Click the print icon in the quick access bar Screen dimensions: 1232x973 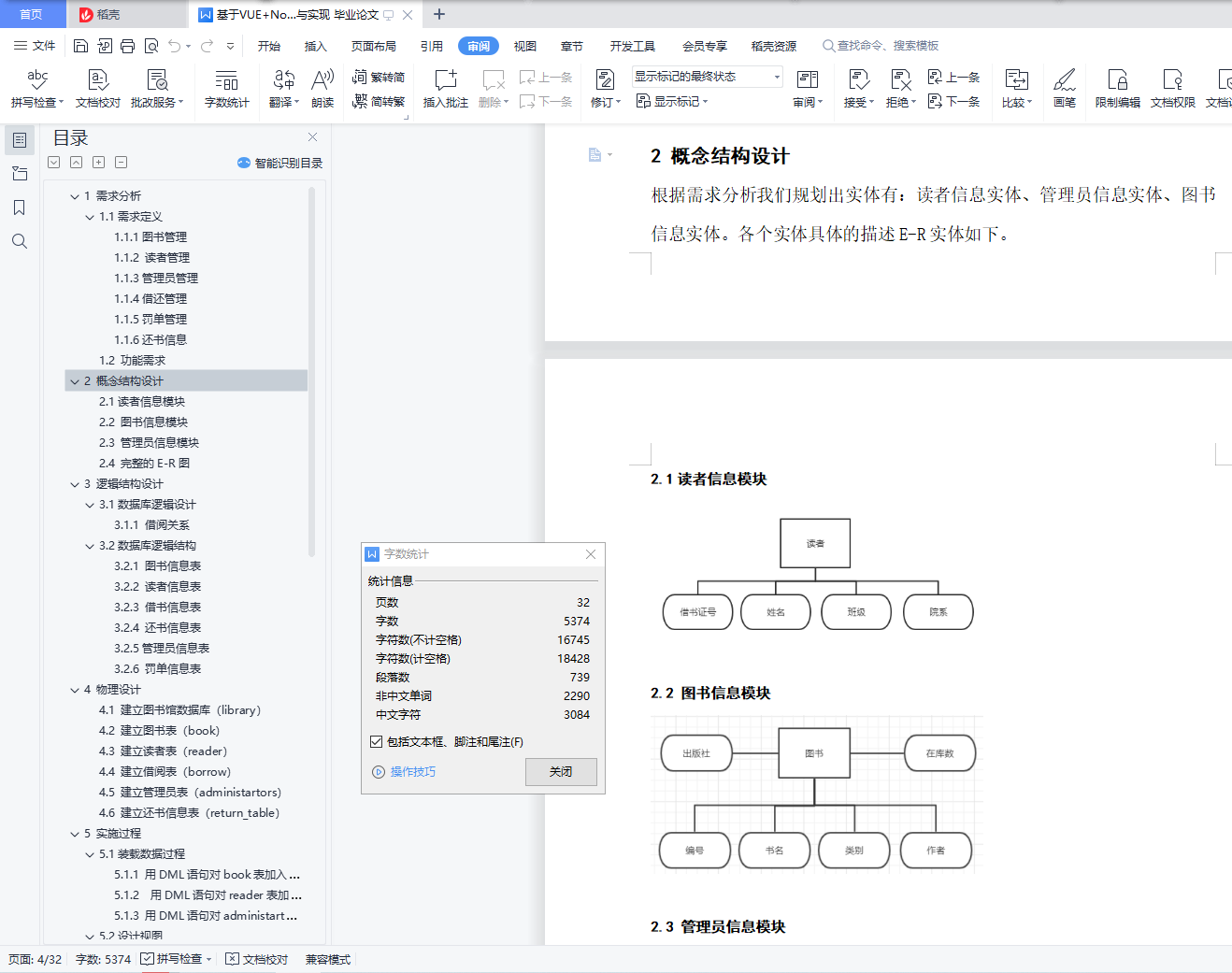tap(127, 46)
